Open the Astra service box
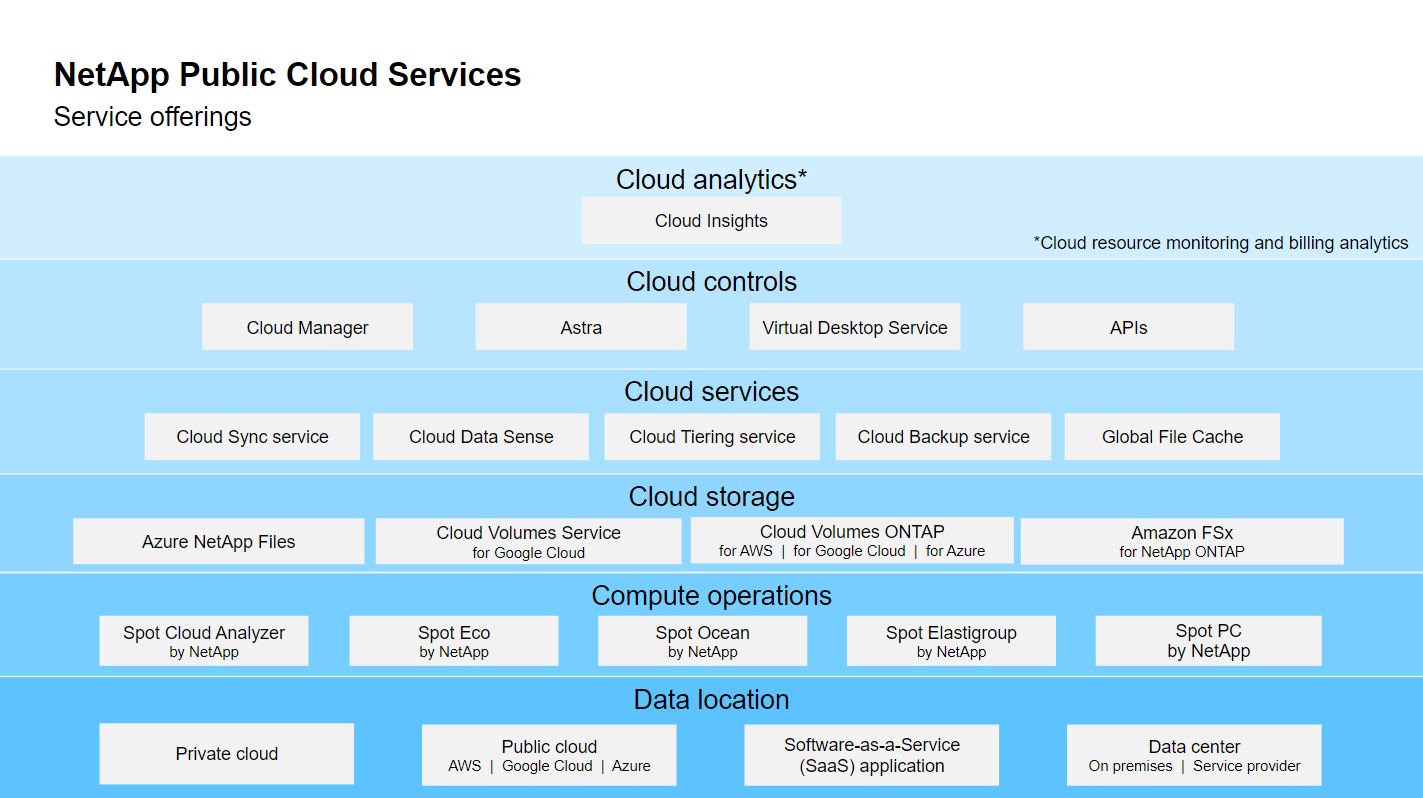The image size is (1423, 798). tap(581, 327)
